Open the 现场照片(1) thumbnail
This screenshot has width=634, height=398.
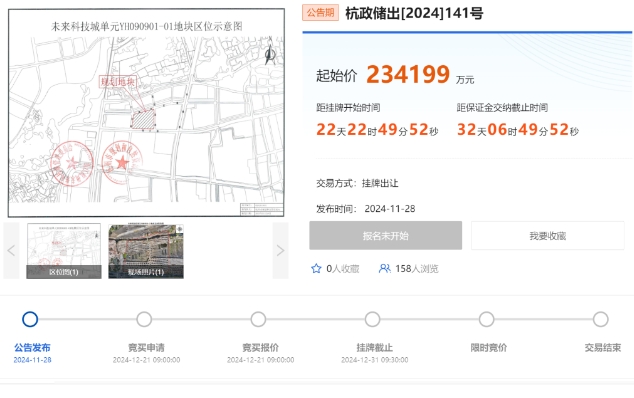pyautogui.click(x=146, y=251)
